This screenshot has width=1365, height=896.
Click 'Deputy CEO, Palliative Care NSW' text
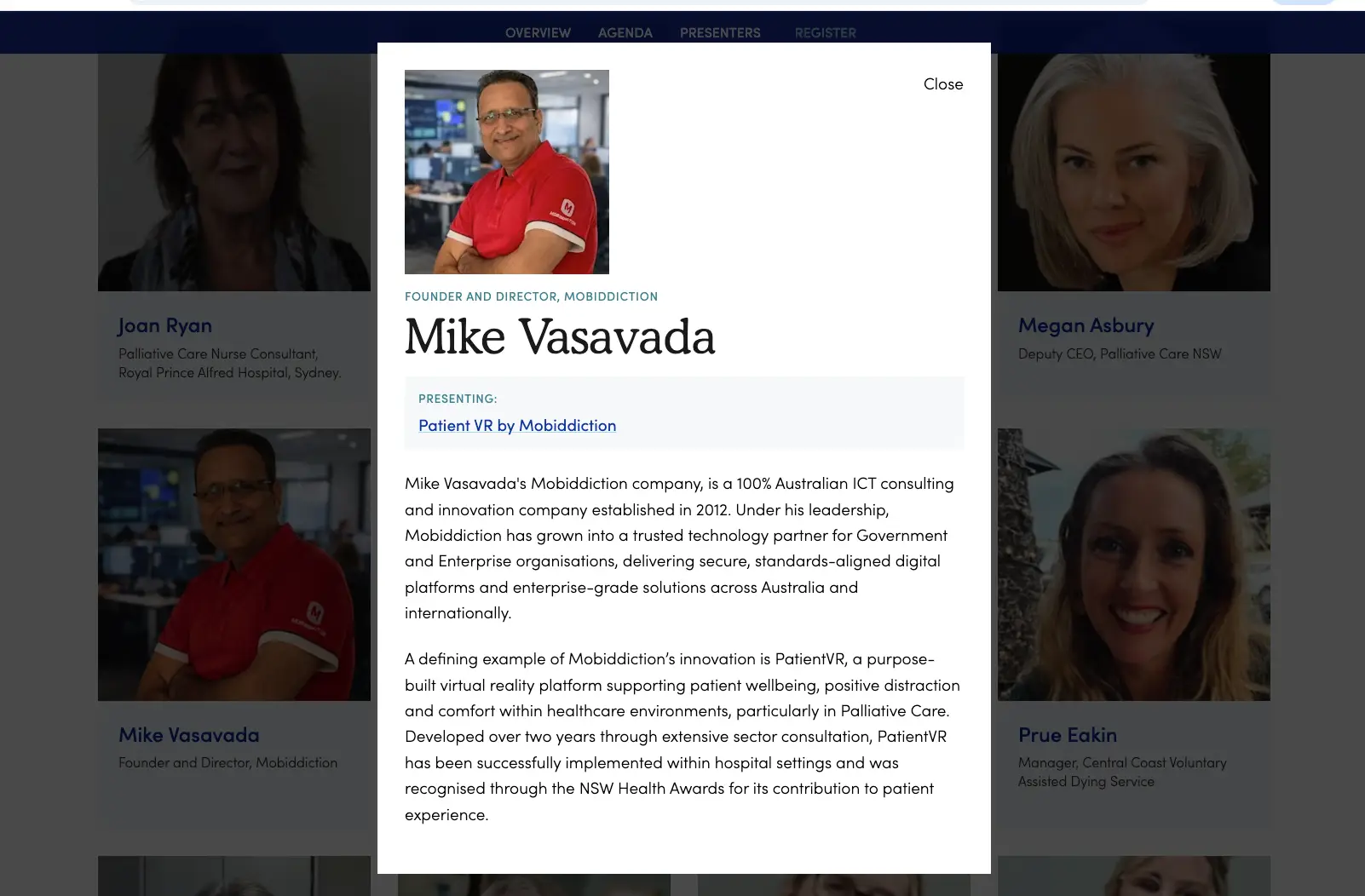point(1120,353)
